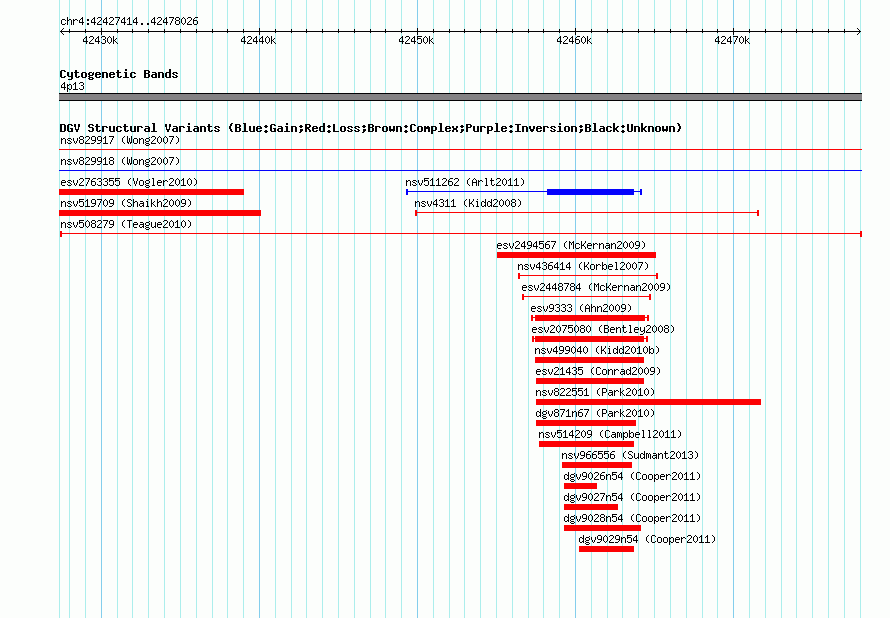Click the 42430k ruler position

click(x=100, y=40)
